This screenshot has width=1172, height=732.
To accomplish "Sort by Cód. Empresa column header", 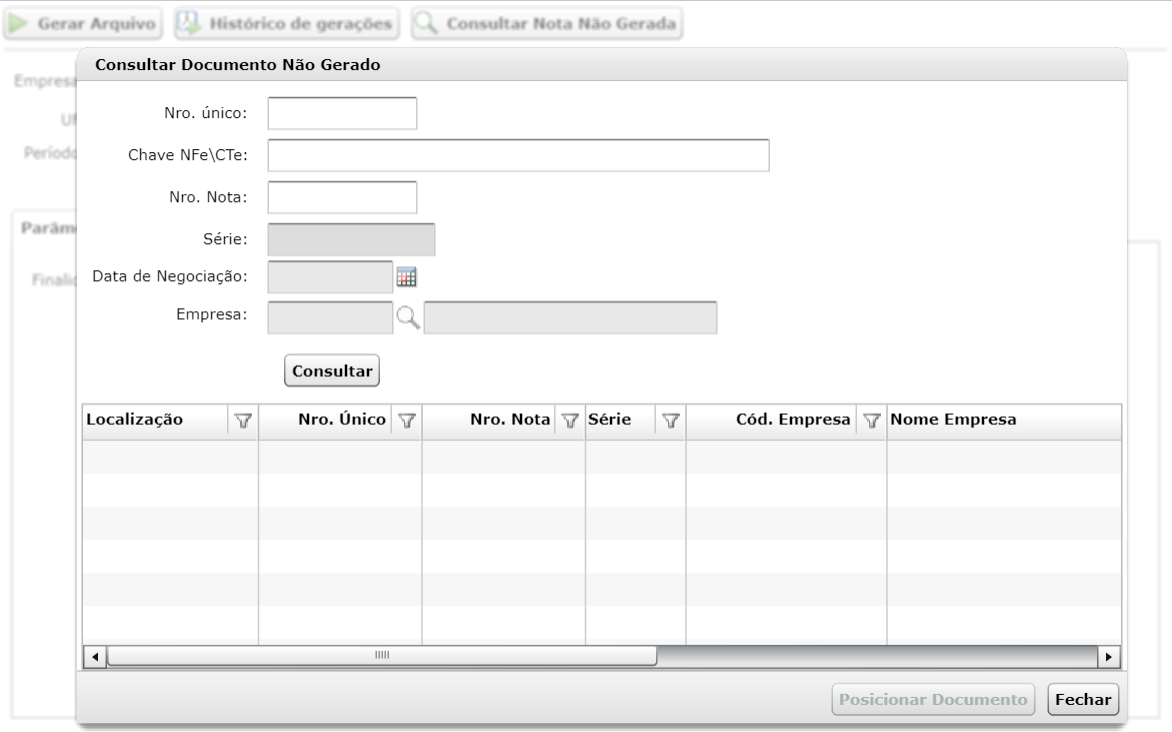I will click(793, 419).
